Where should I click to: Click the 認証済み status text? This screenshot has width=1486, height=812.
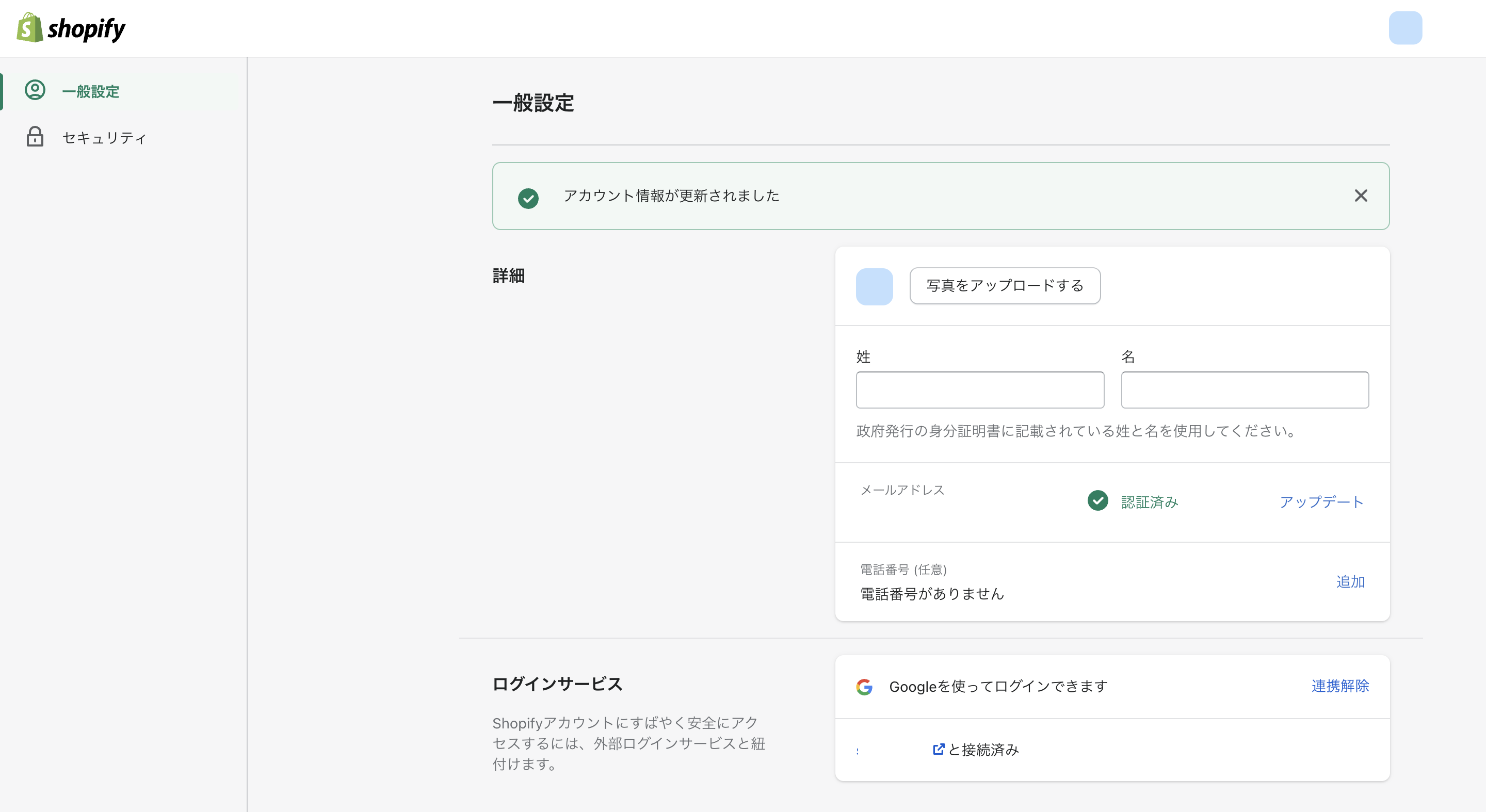coord(1149,502)
